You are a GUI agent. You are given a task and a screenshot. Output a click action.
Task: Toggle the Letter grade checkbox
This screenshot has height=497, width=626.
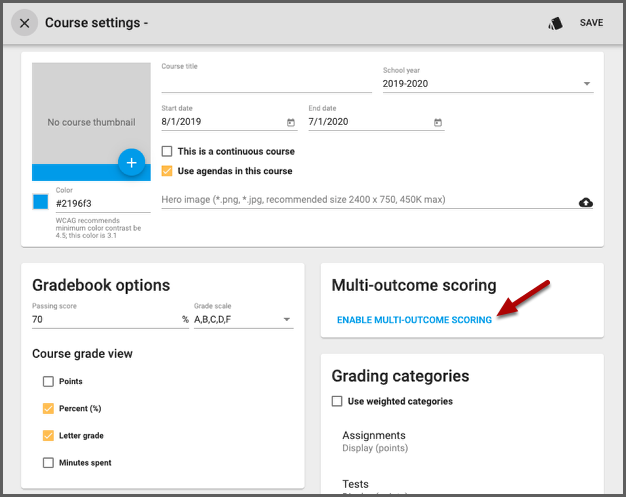pos(48,436)
